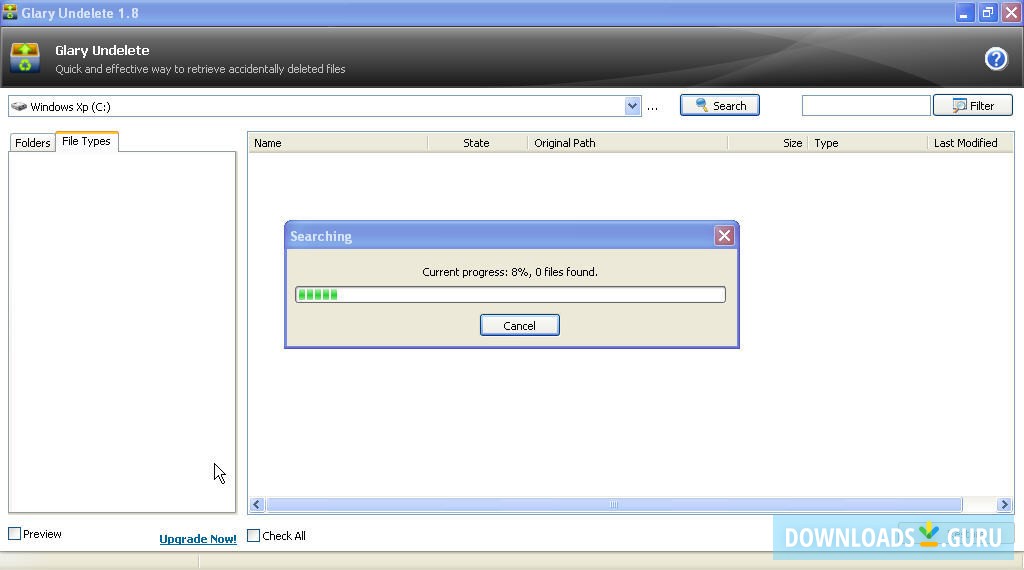Image resolution: width=1024 pixels, height=570 pixels.
Task: Click the search progress bar
Action: pos(510,294)
